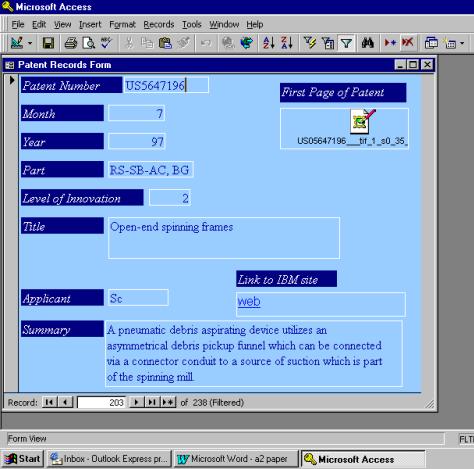Click the Print icon
This screenshot has width=474, height=469.
(71, 43)
